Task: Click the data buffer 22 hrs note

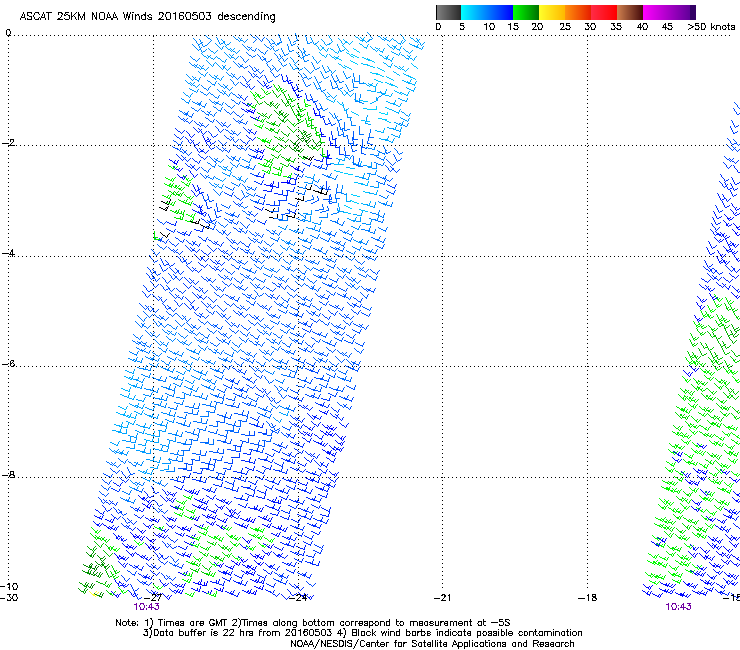Action: pyautogui.click(x=362, y=633)
